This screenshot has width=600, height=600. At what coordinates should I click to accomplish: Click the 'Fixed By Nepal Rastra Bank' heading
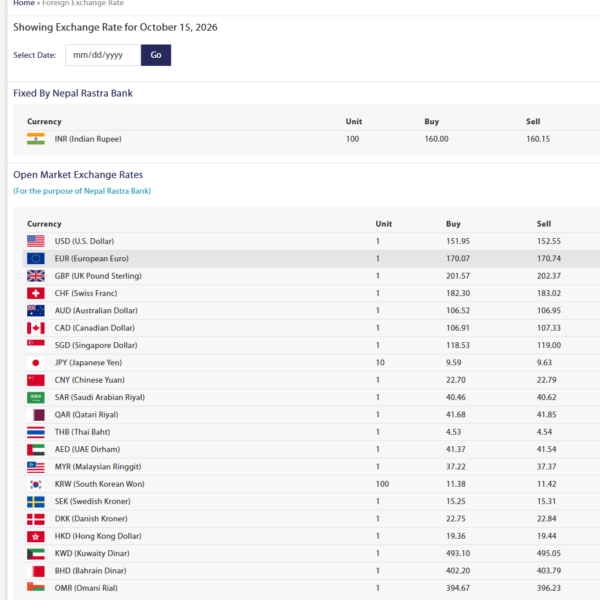tap(73, 93)
